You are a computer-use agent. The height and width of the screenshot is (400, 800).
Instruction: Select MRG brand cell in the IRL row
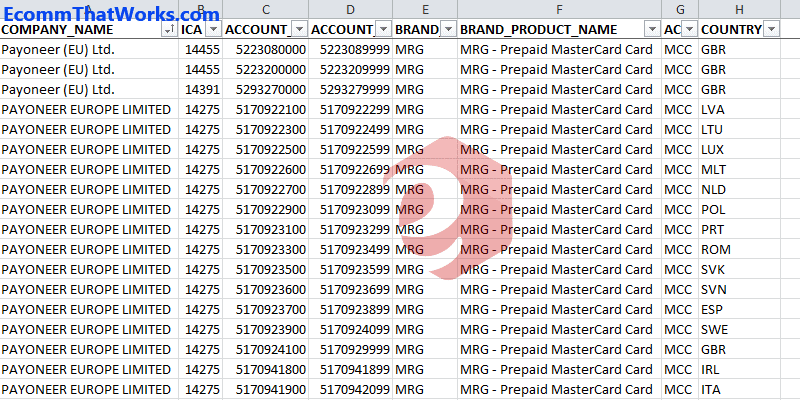425,369
